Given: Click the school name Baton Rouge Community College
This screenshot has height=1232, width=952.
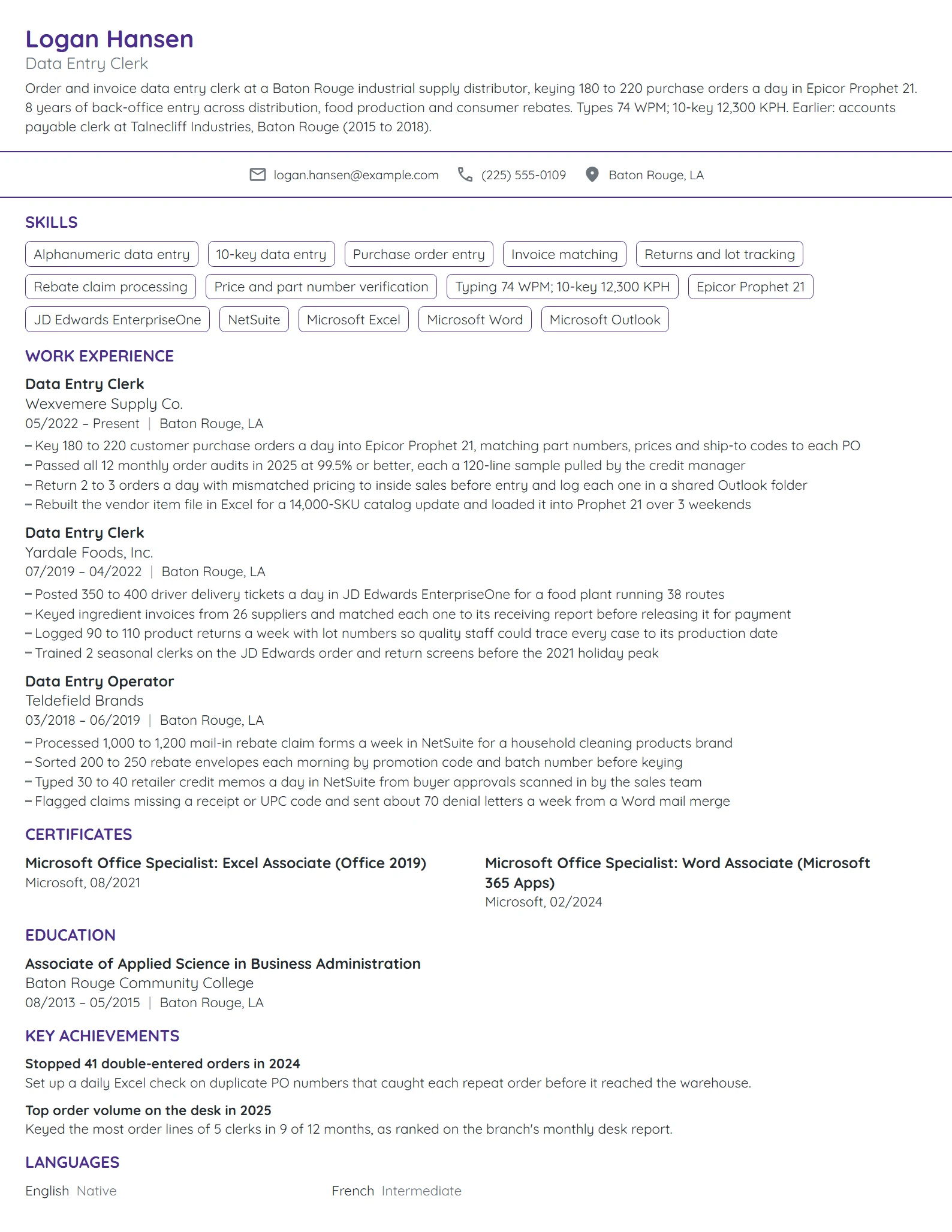Looking at the screenshot, I should point(140,984).
